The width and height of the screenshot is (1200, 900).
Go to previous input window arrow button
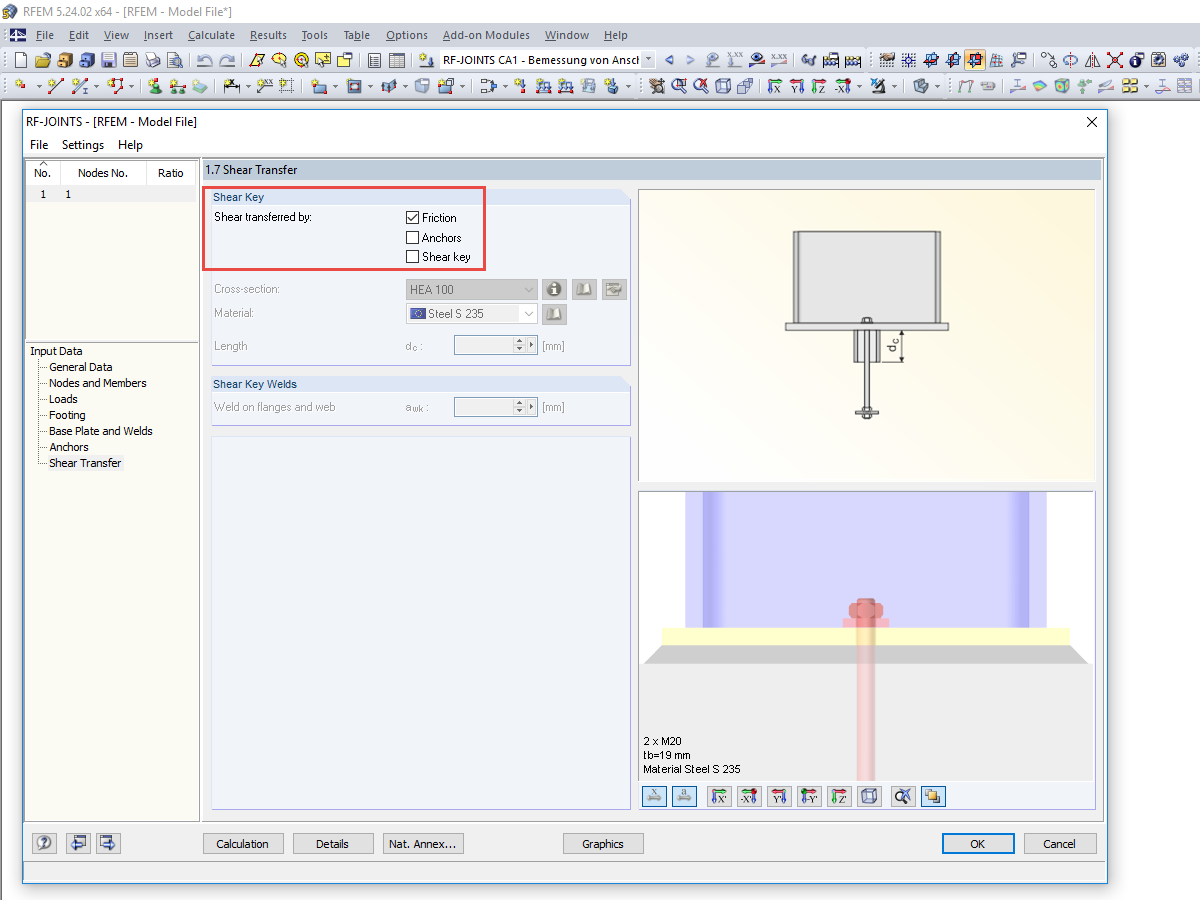(78, 843)
